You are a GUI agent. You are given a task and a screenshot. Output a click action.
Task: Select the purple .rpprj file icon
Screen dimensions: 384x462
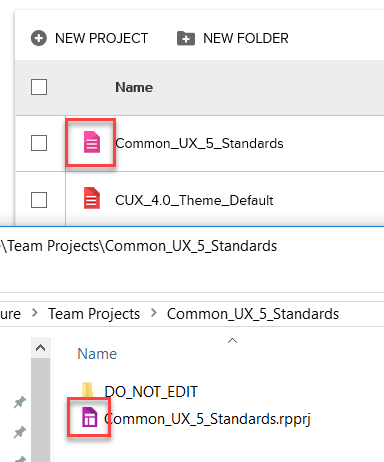click(89, 417)
